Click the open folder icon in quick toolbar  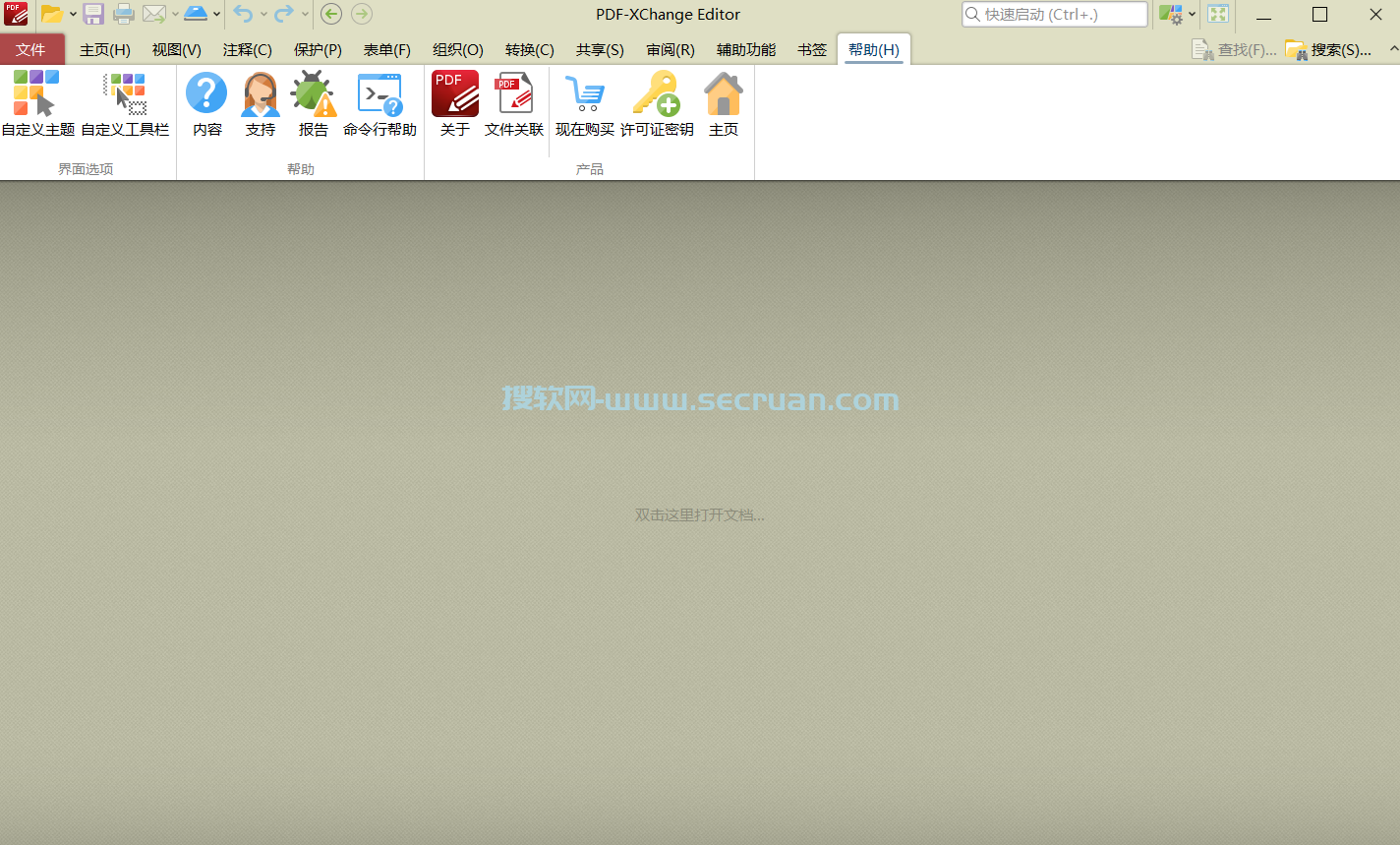(x=51, y=14)
